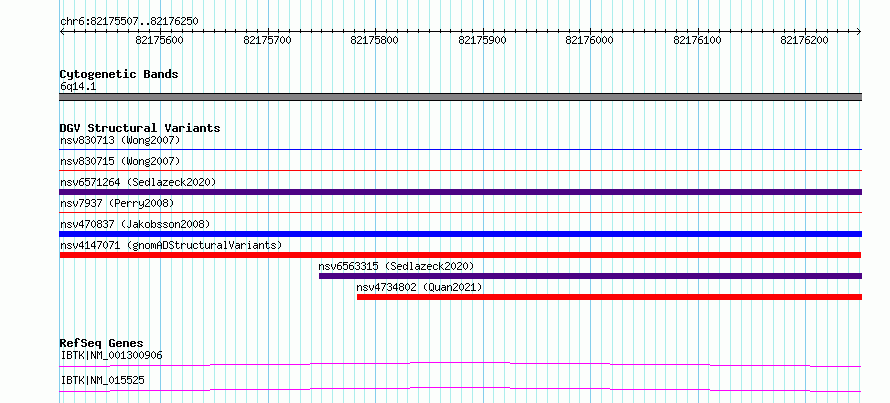Screen dimensions: 890x403
Task: Open variant nsv4734802 (Quan2021) label
Action: (419, 287)
